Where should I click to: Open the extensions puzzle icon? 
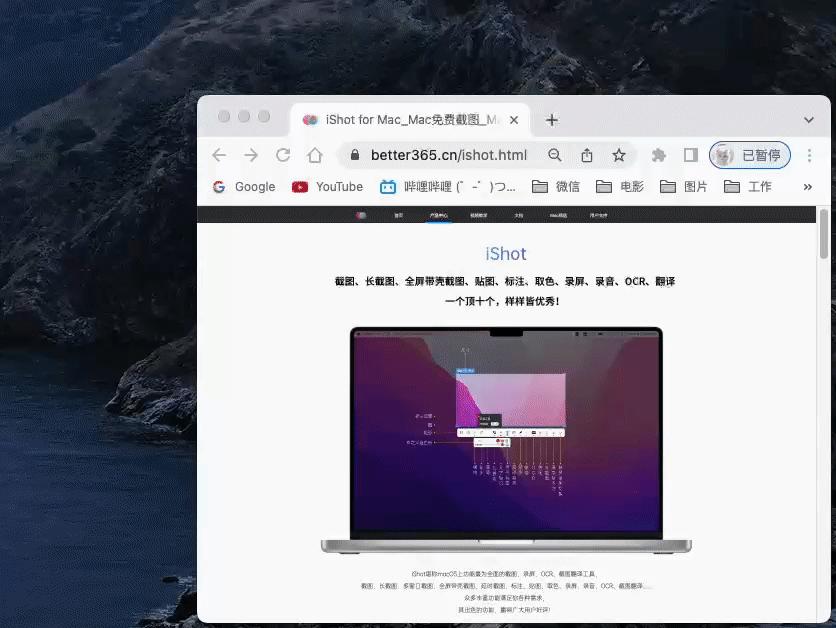coord(658,155)
